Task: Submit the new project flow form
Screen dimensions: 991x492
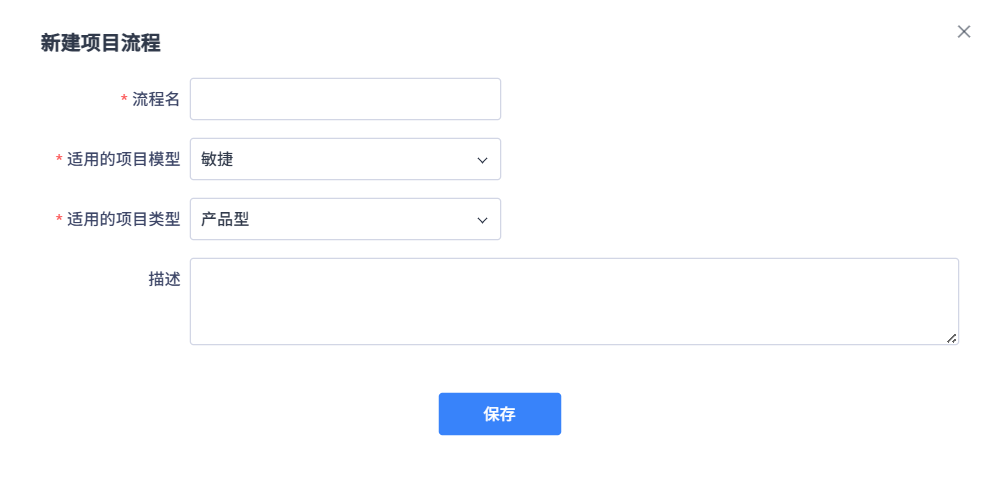Action: 499,414
